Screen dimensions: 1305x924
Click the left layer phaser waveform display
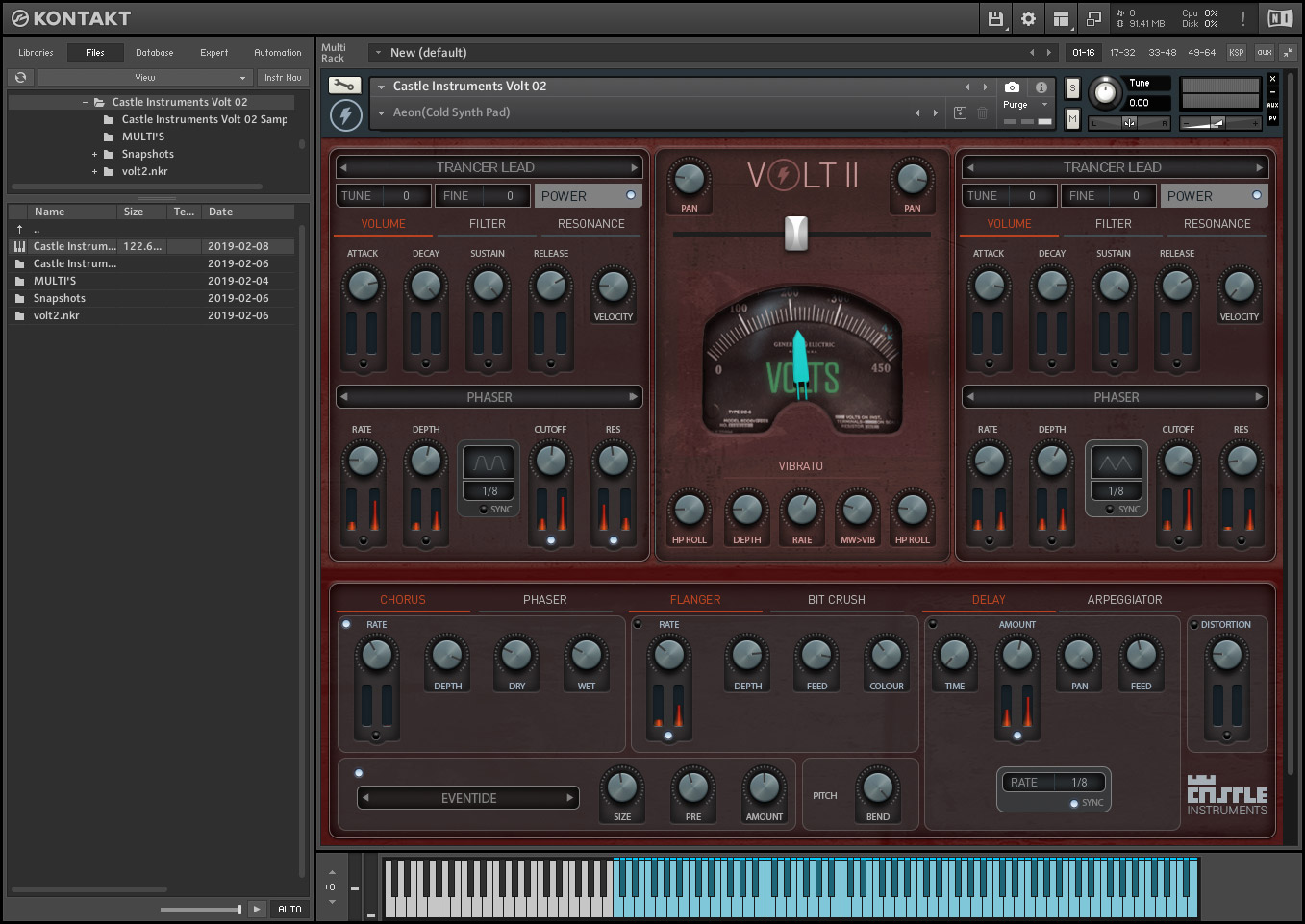coord(489,462)
